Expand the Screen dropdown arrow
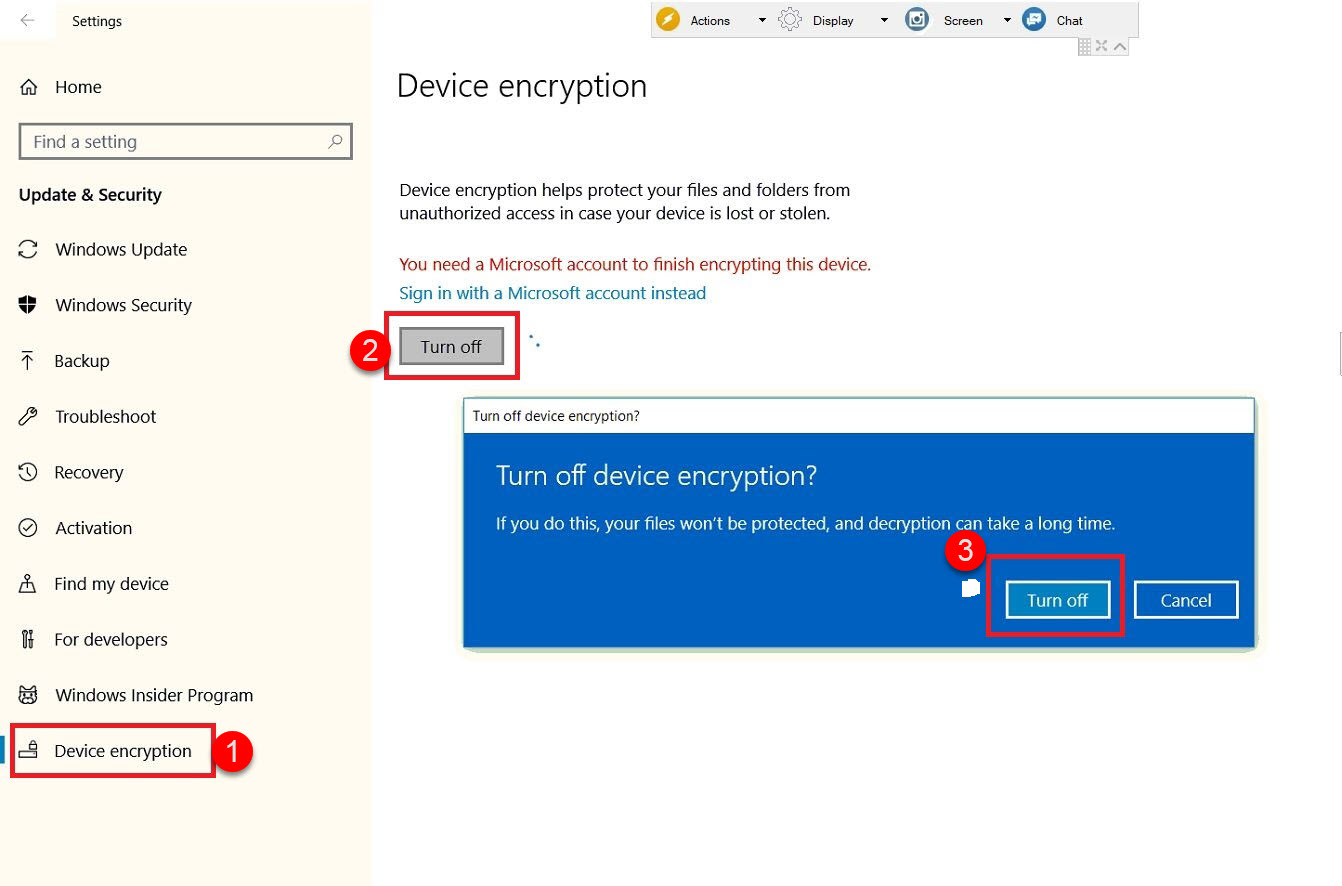The width and height of the screenshot is (1342, 886). point(1007,20)
